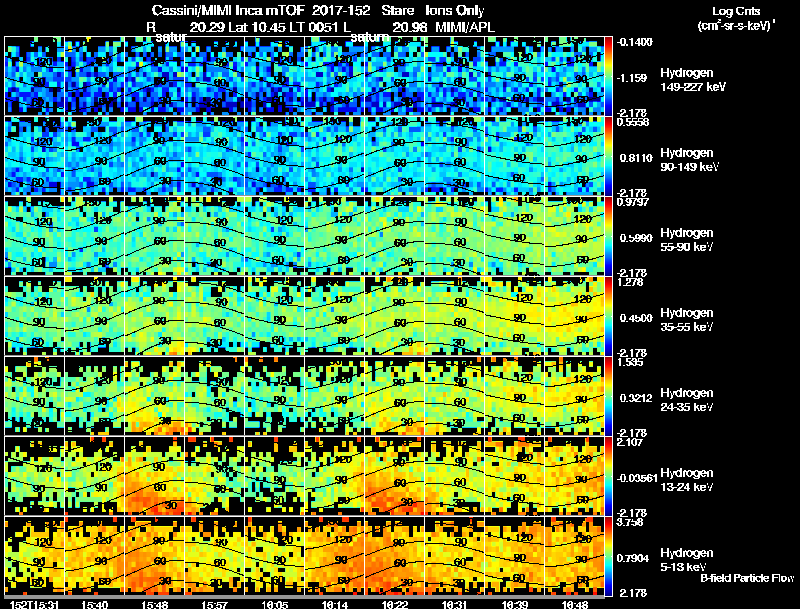
Task: Click the 'B-field Particle Flow' caption
Action: click(747, 578)
